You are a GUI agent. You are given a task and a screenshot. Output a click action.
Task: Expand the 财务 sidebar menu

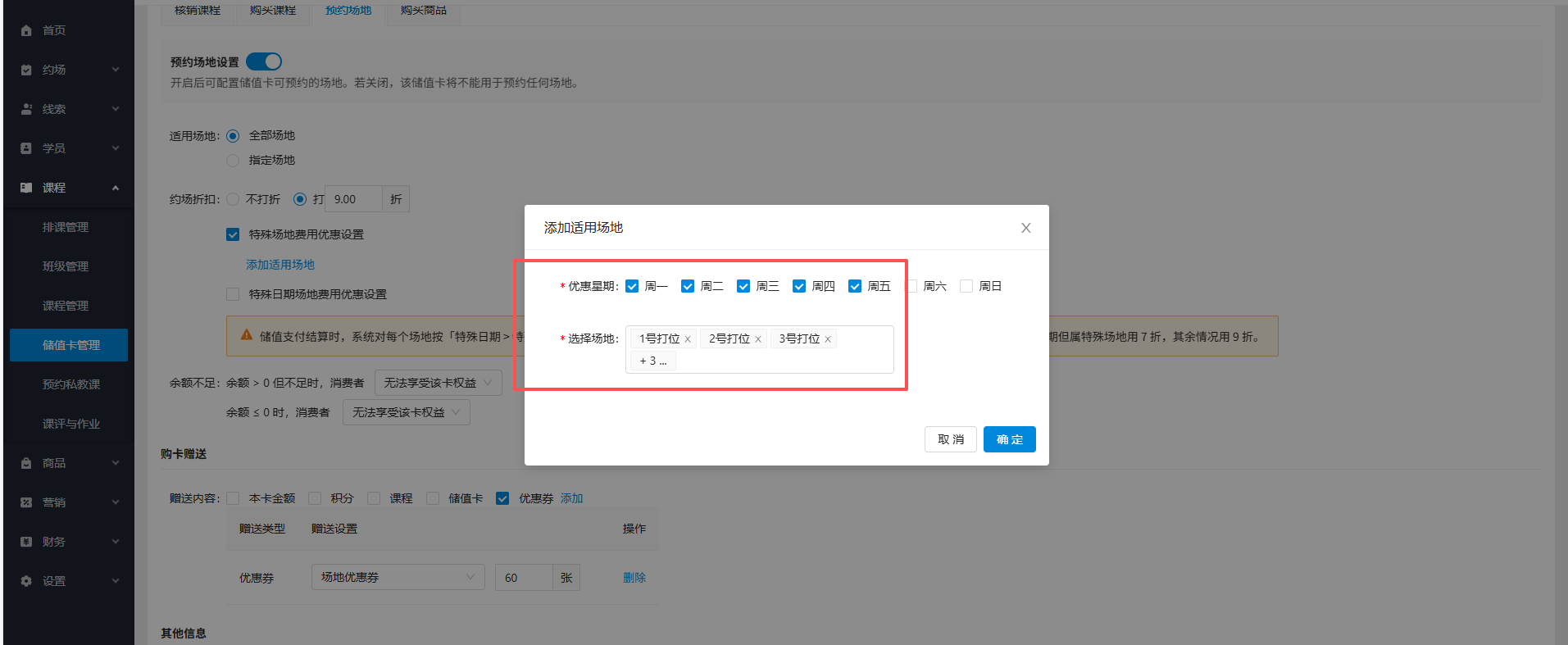(x=116, y=542)
